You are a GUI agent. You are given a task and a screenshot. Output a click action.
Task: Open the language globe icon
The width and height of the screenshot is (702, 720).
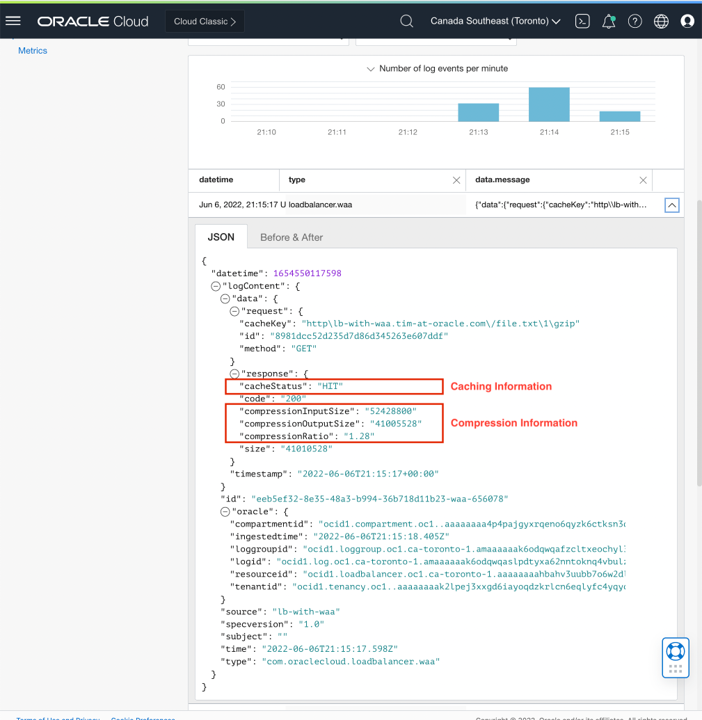coord(661,21)
